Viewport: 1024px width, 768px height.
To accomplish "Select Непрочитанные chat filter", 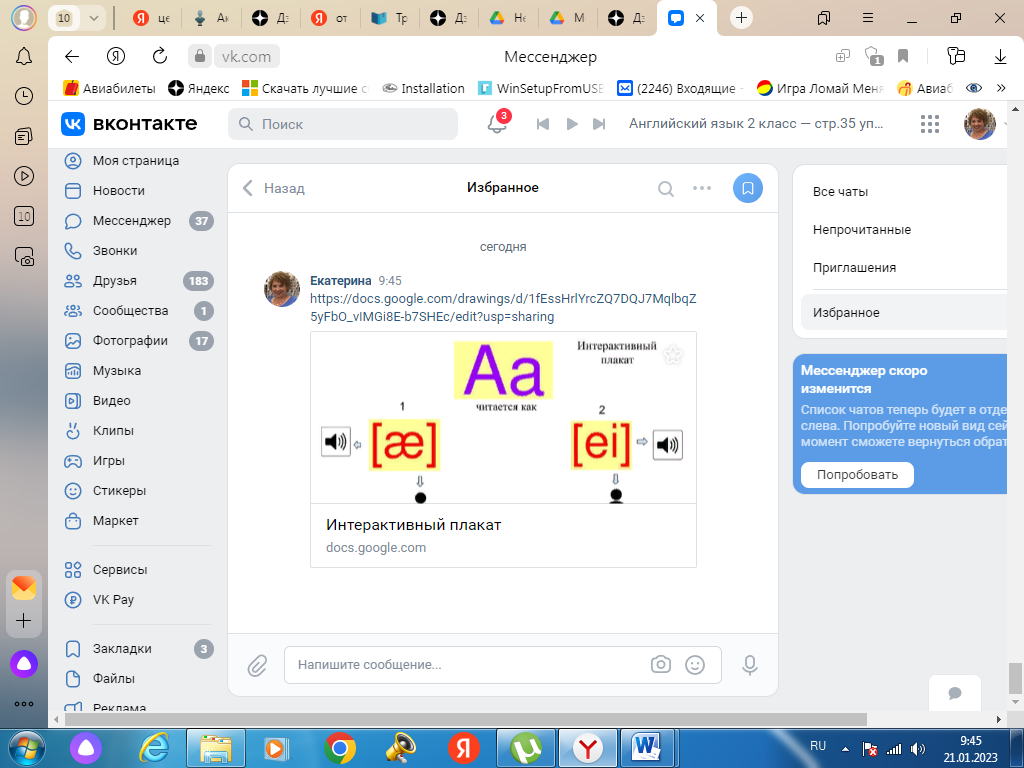I will click(861, 230).
